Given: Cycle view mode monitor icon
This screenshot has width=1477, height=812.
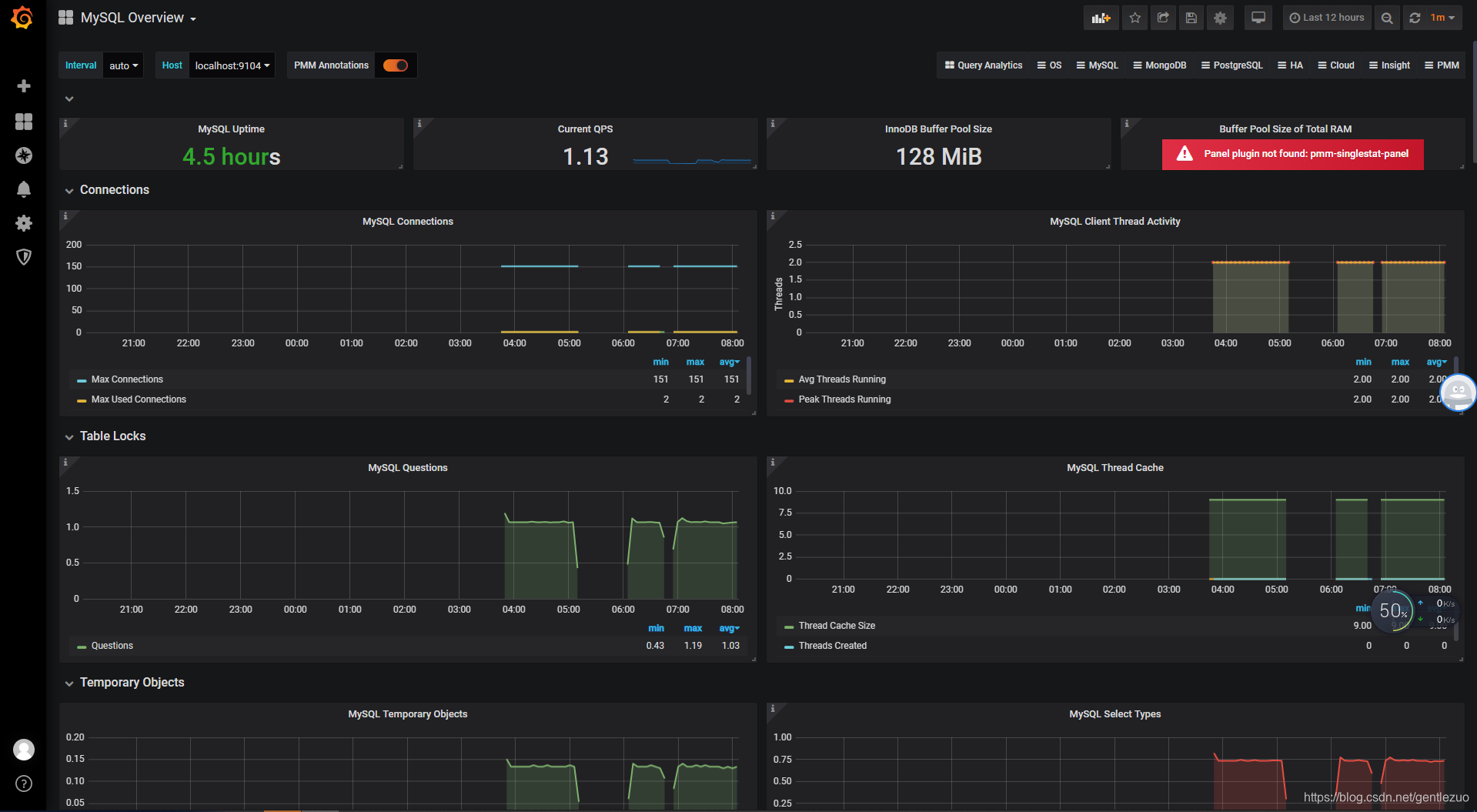Looking at the screenshot, I should click(1258, 18).
